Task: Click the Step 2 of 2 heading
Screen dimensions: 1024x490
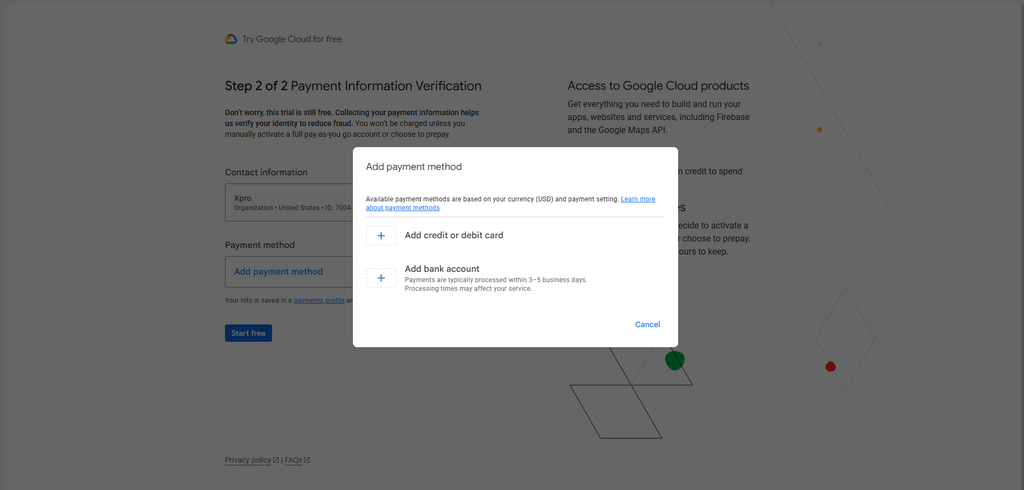Action: pyautogui.click(x=353, y=86)
